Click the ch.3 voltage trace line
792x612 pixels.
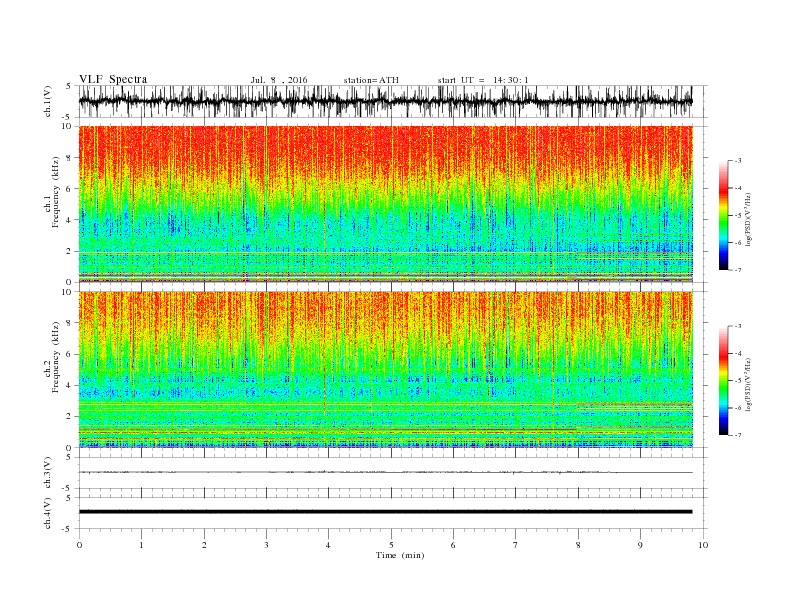(x=385, y=472)
